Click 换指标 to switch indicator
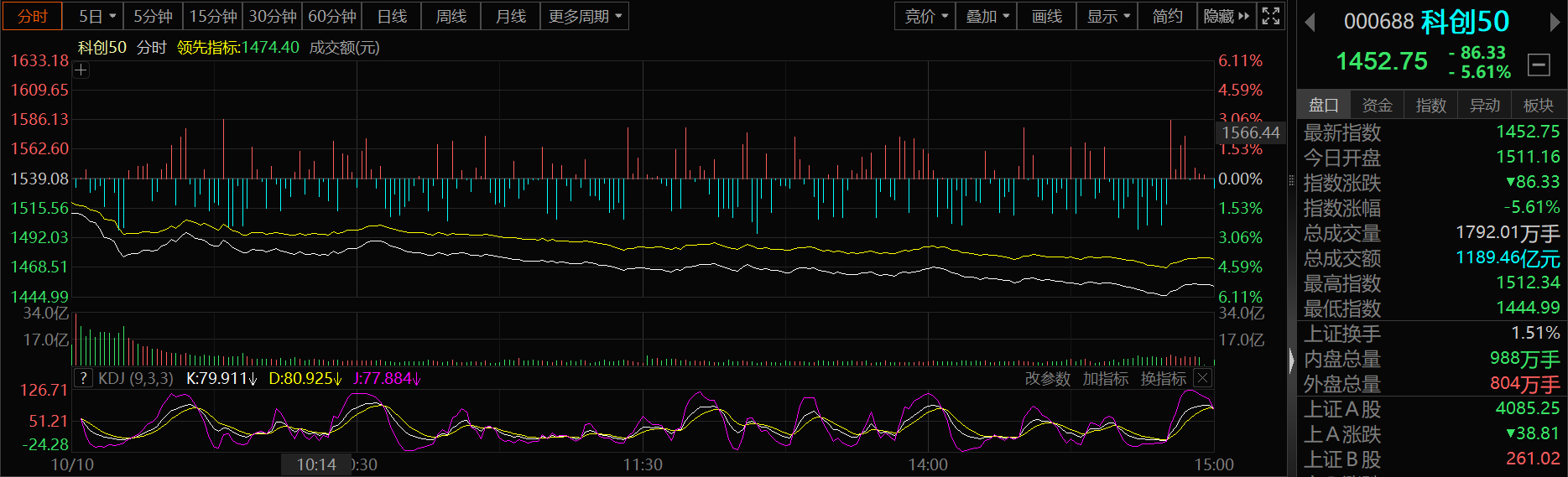Viewport: 1568px width, 477px height. click(1163, 379)
